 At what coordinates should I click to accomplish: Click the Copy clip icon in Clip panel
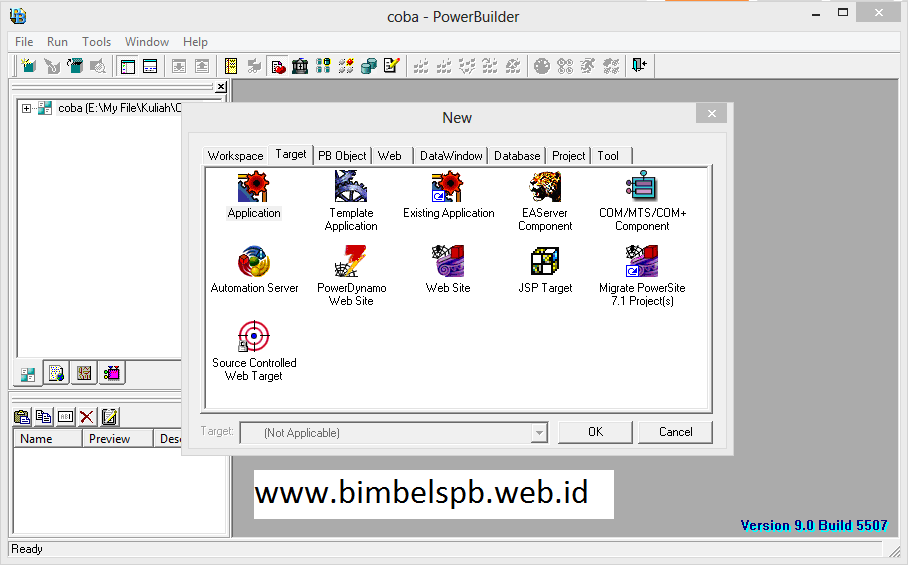pyautogui.click(x=43, y=417)
